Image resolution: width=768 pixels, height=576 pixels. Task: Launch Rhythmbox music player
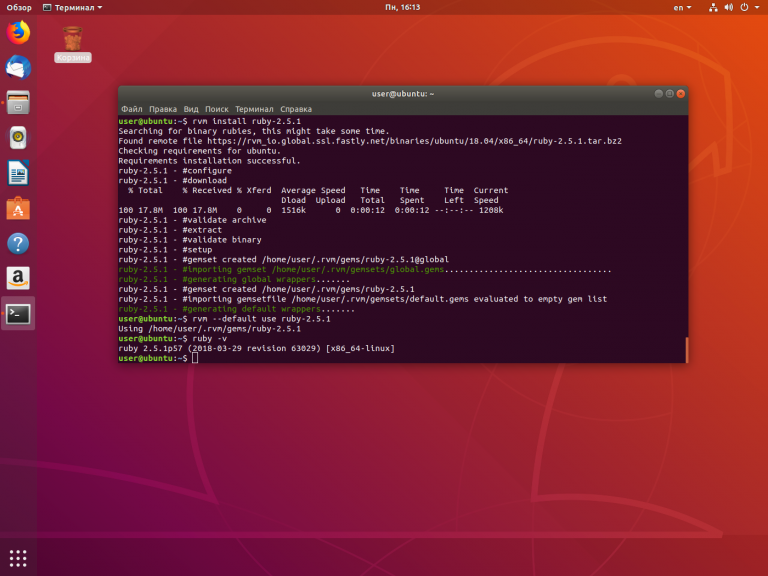(x=18, y=138)
